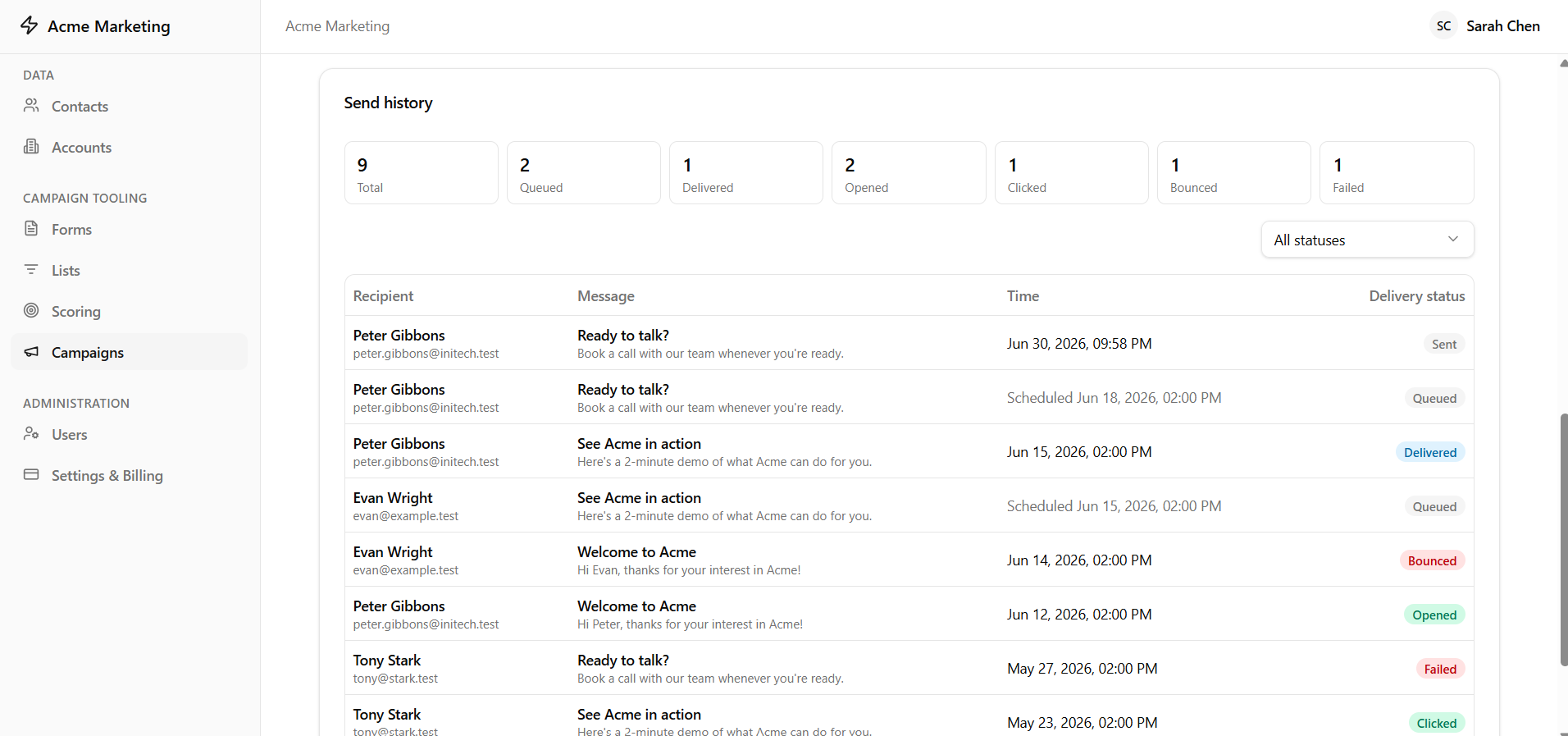
Task: Click the Scoring target icon
Action: click(x=31, y=310)
